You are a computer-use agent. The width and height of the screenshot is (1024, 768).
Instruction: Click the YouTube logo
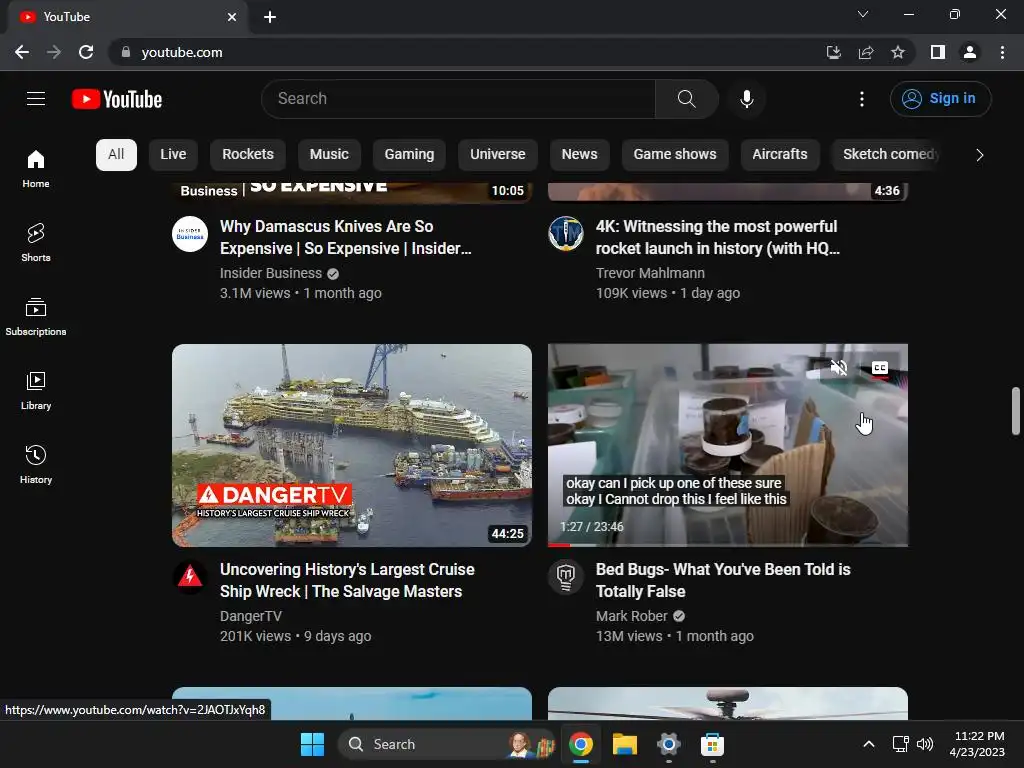coord(117,99)
